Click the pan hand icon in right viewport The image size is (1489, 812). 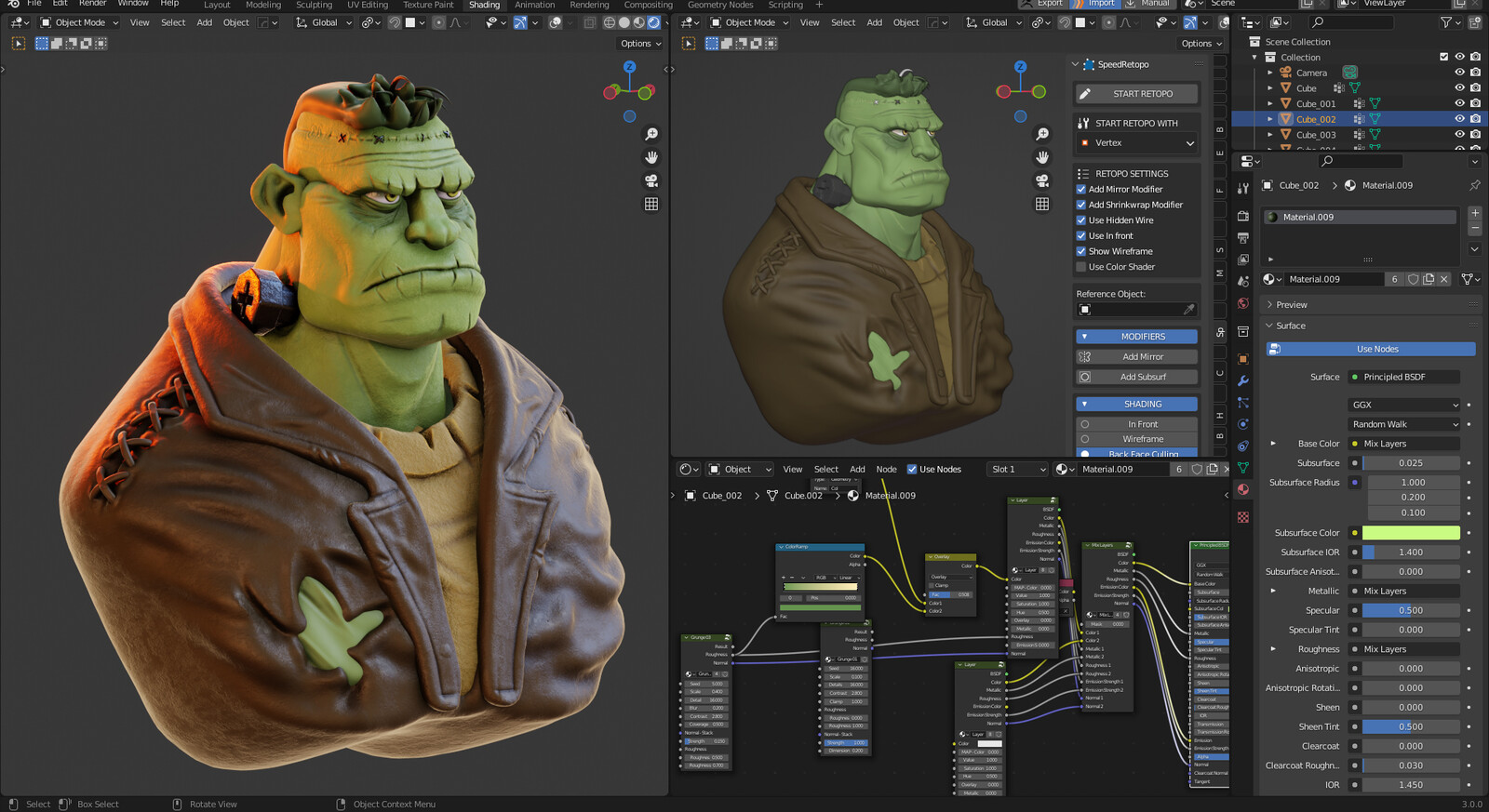pos(1042,157)
